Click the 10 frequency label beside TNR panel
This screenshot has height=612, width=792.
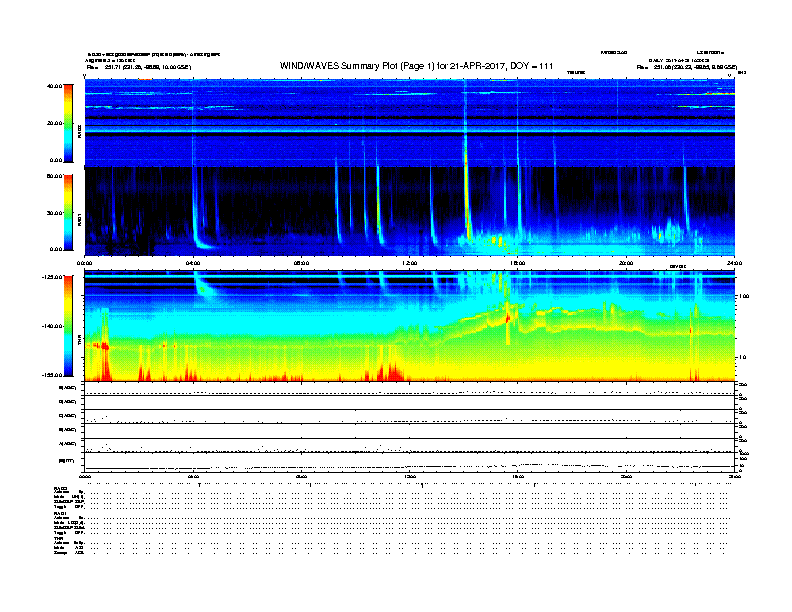(743, 358)
